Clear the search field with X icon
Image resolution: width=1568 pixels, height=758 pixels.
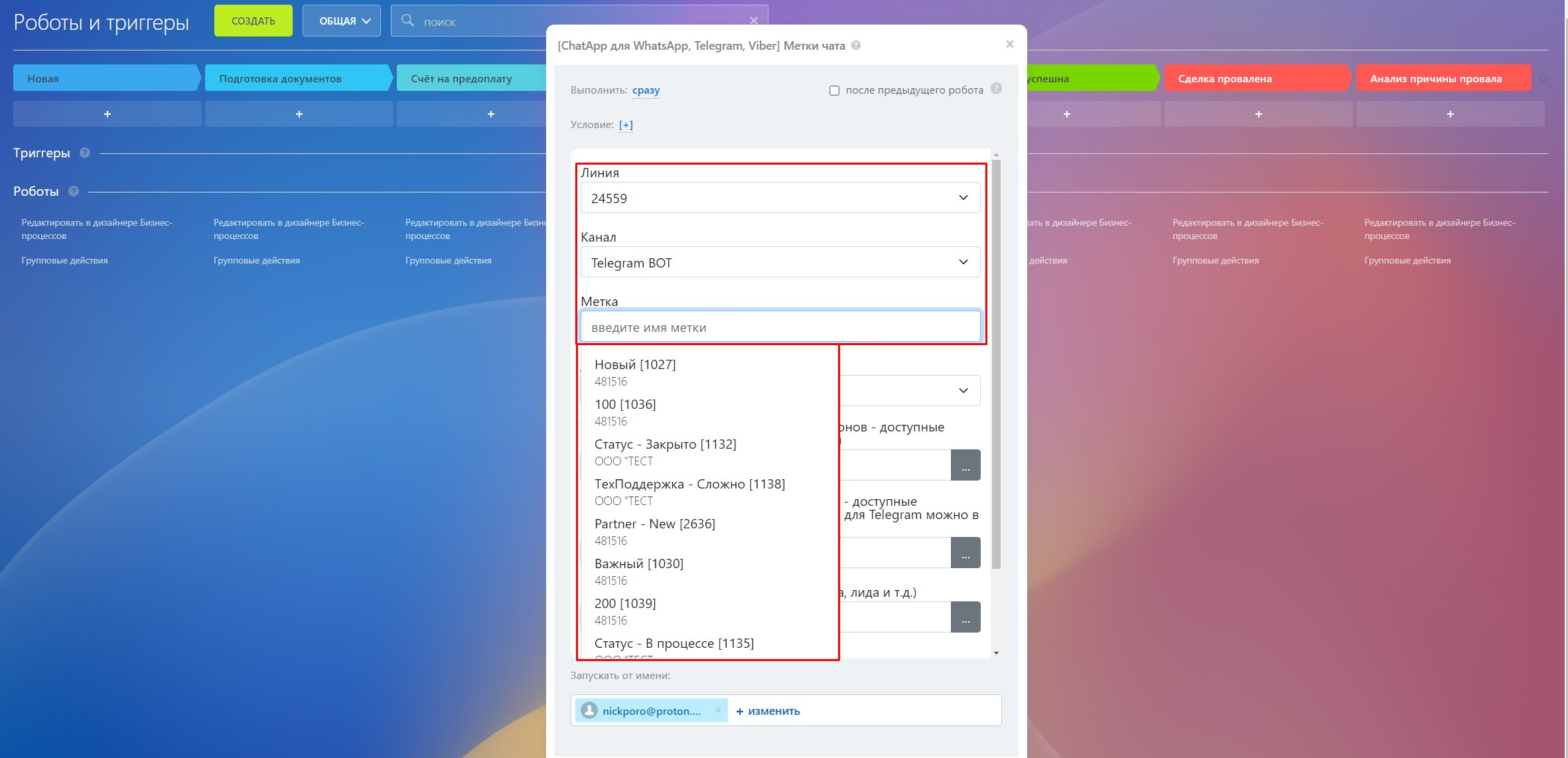click(x=753, y=21)
